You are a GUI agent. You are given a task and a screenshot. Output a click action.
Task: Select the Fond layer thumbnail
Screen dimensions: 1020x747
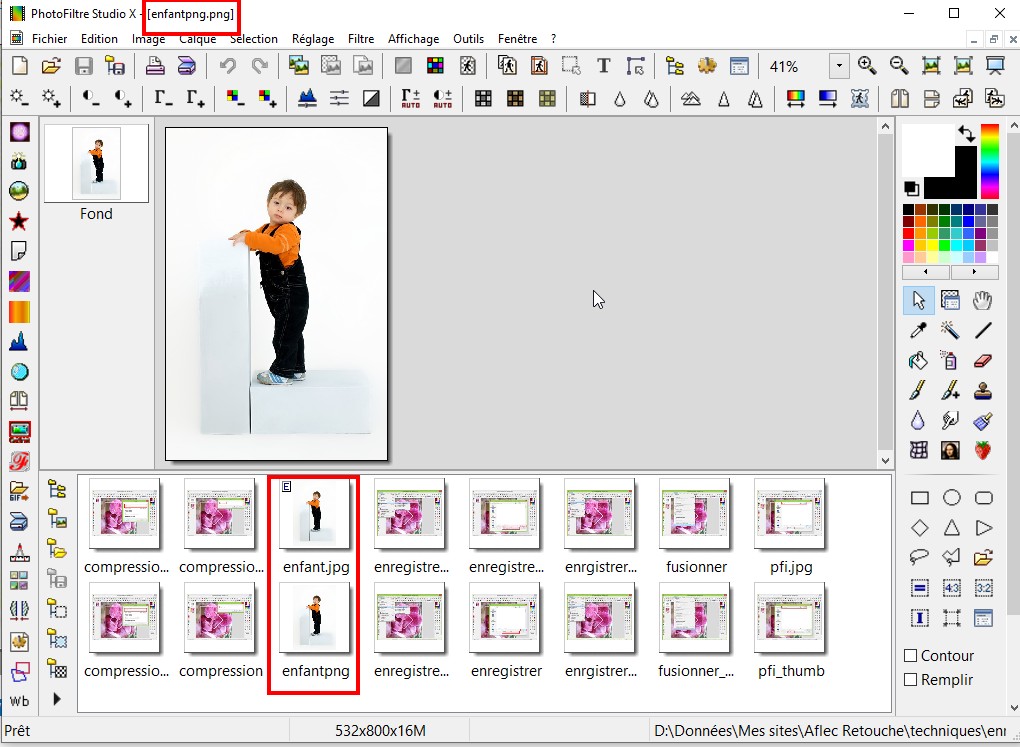coord(96,163)
